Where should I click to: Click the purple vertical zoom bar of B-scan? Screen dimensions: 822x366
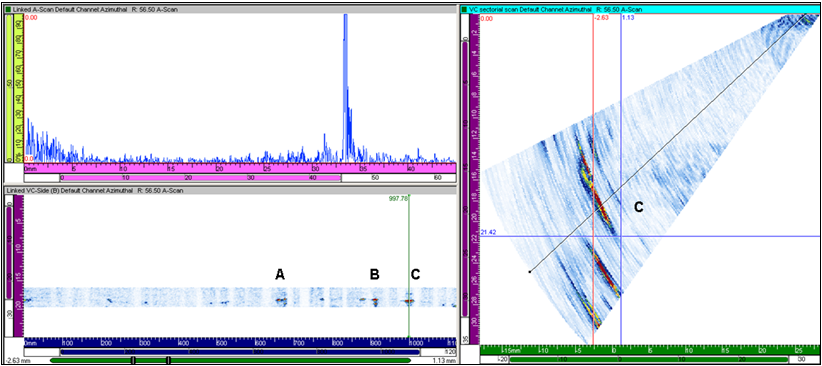point(8,252)
